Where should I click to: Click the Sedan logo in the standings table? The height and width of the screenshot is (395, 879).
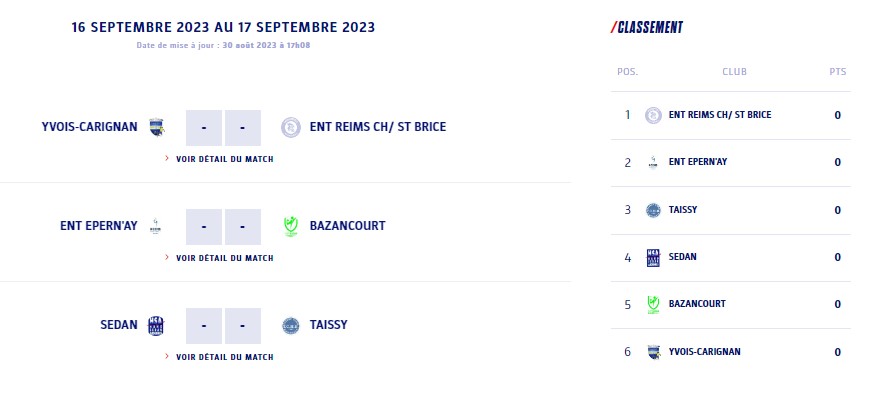click(x=653, y=258)
